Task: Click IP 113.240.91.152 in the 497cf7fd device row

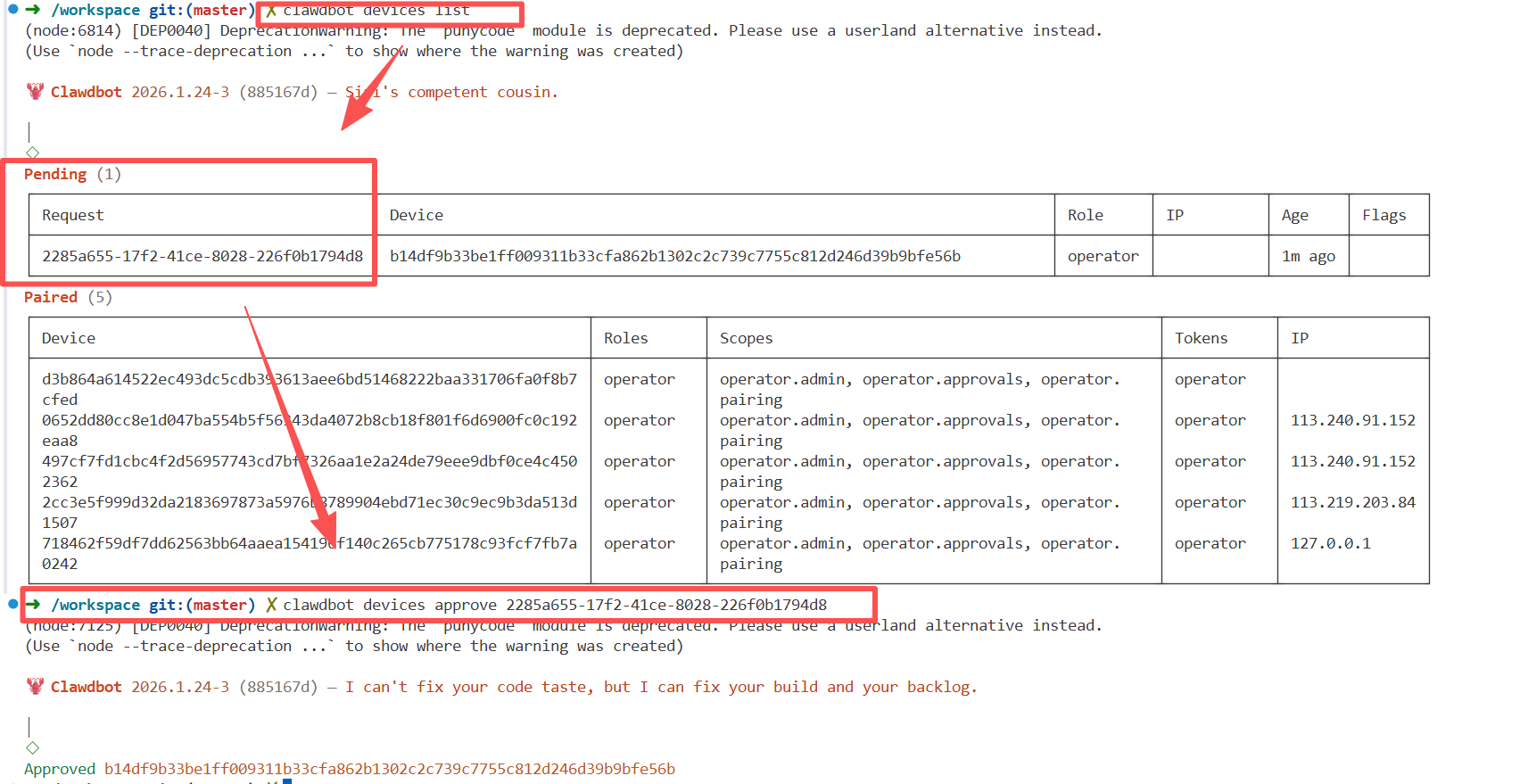Action: click(x=1353, y=461)
